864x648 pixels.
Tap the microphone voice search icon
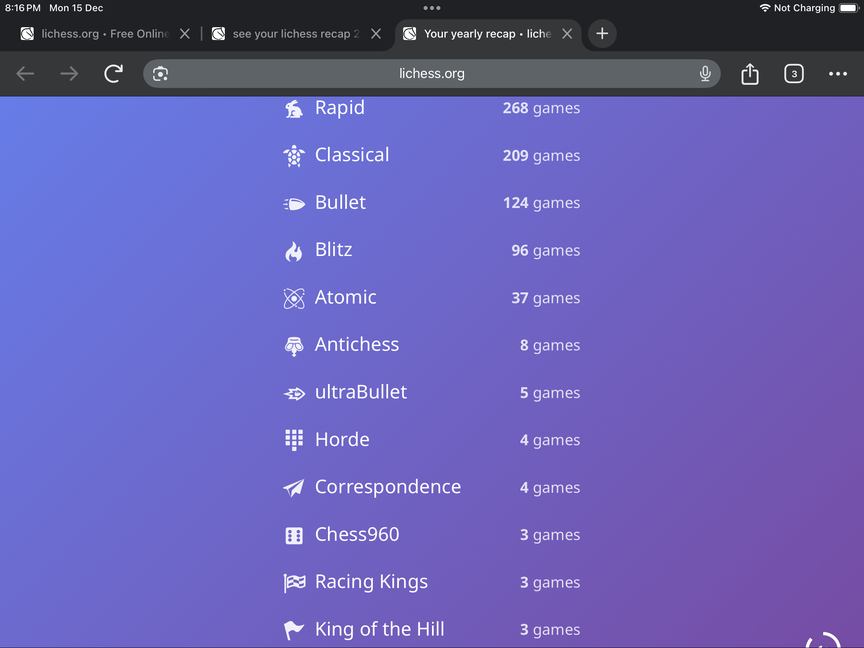705,74
